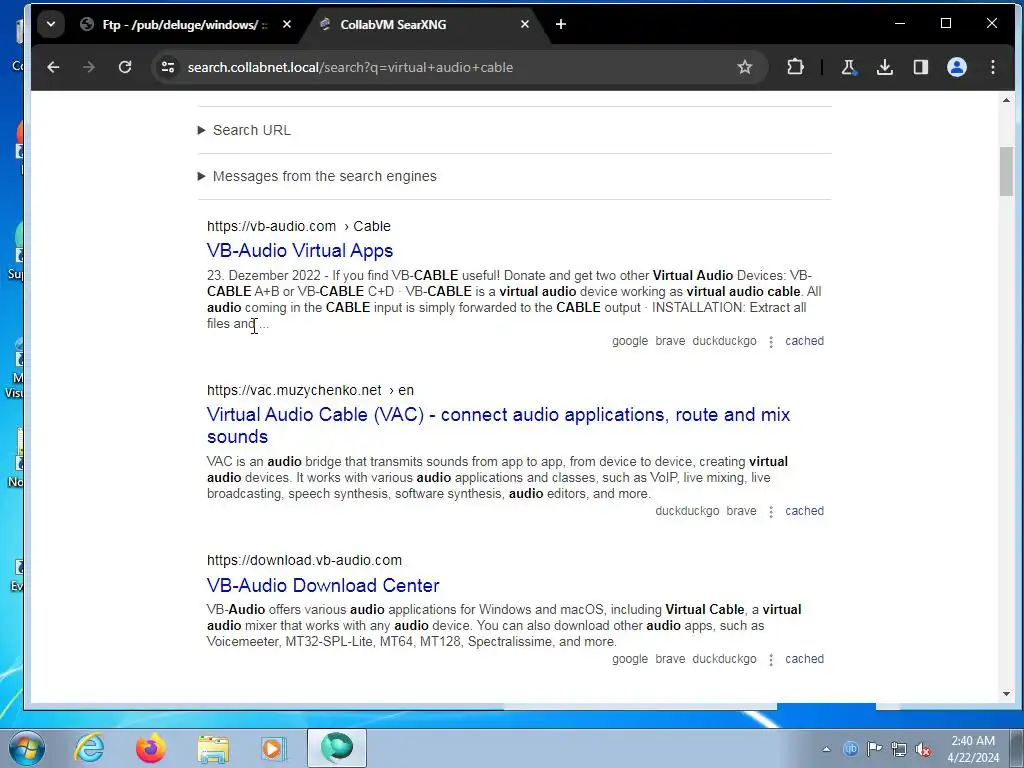
Task: Click the address bar URL
Action: point(350,67)
